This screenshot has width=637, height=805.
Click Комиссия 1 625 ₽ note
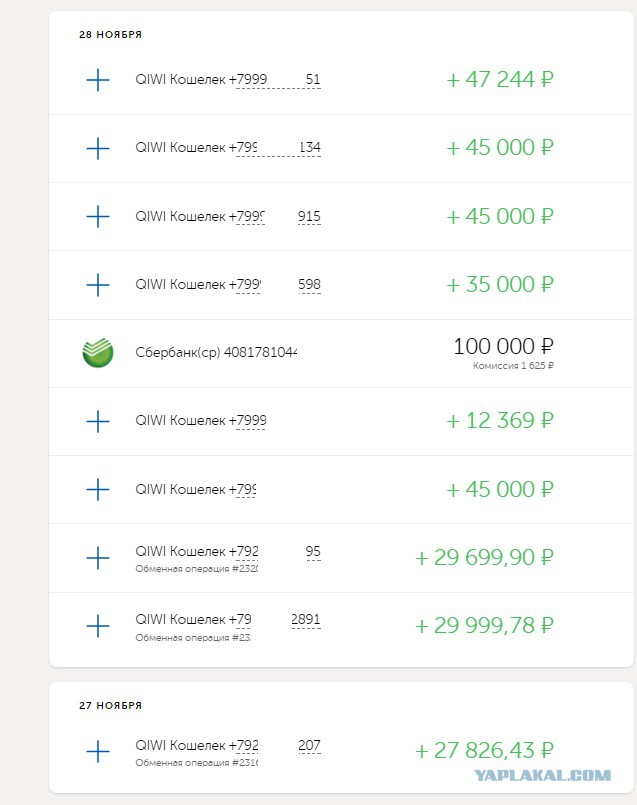point(513,366)
